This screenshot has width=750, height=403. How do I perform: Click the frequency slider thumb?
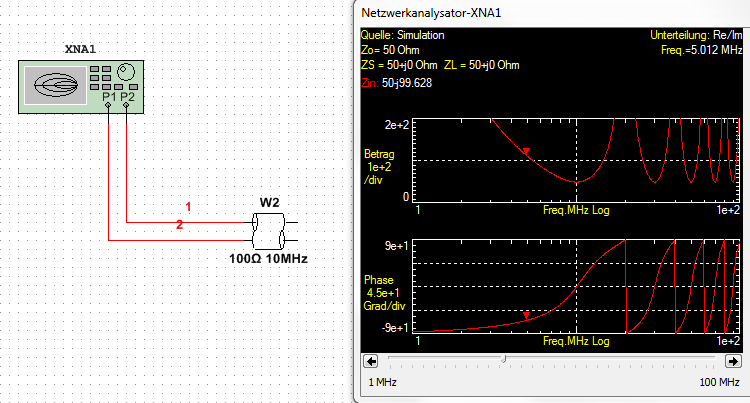tap(503, 359)
